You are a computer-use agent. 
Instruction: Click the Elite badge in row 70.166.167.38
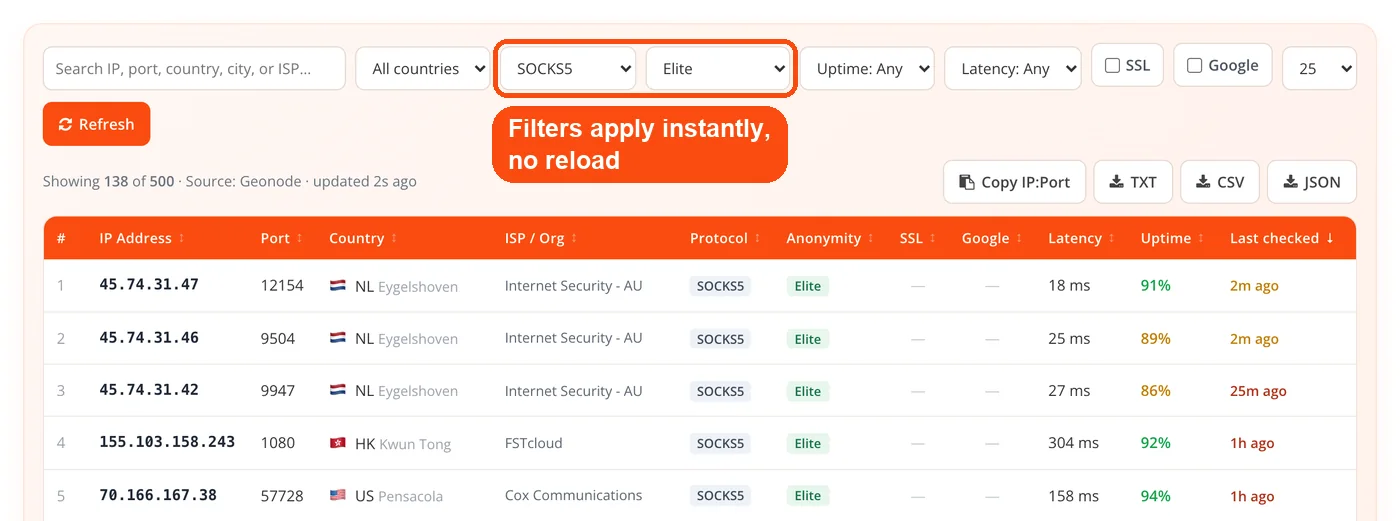coord(807,496)
